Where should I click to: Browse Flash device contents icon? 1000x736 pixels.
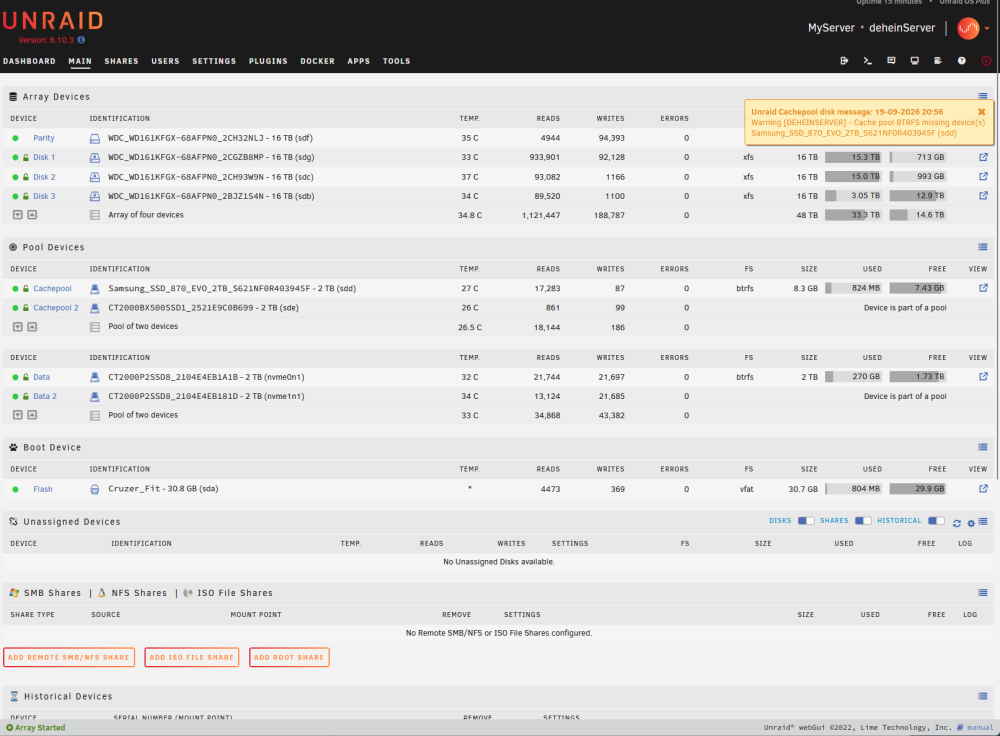pos(983,489)
